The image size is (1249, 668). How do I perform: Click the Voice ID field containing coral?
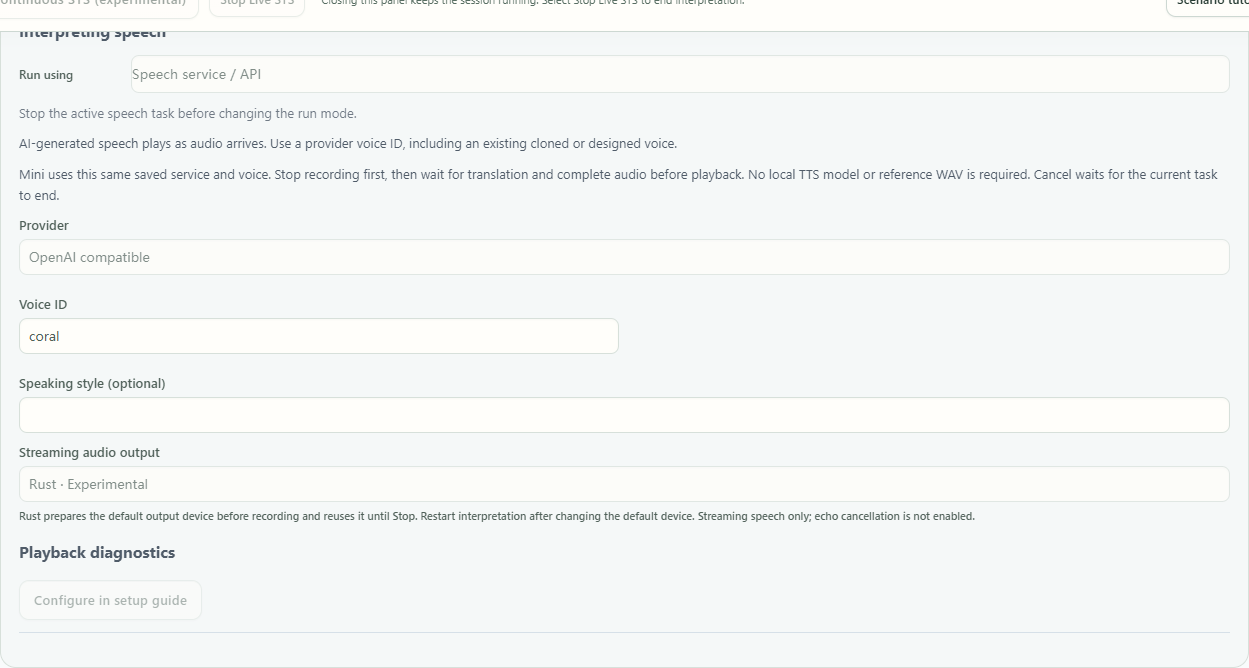pyautogui.click(x=319, y=336)
